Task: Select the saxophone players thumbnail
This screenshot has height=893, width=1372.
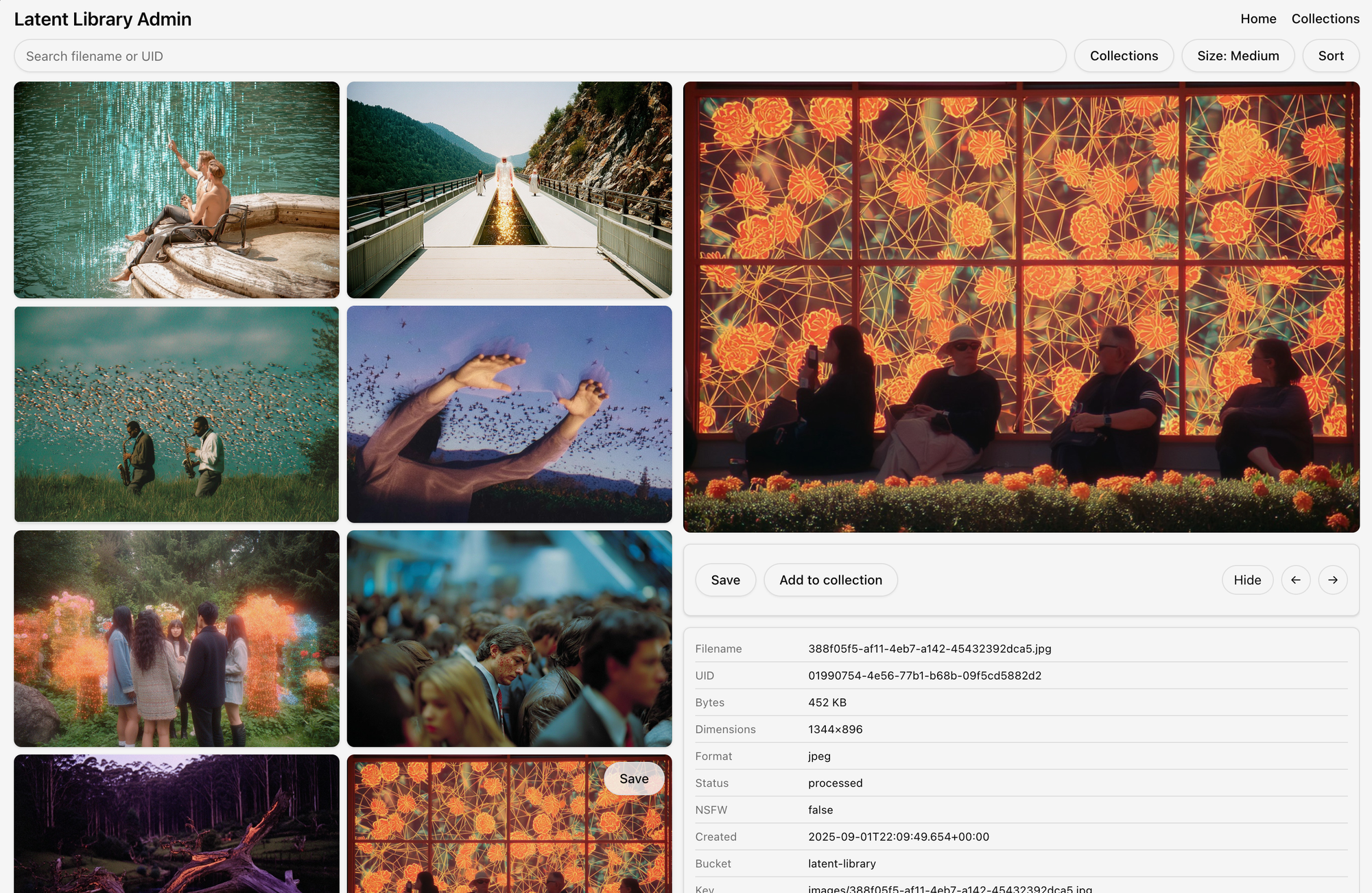Action: 176,414
